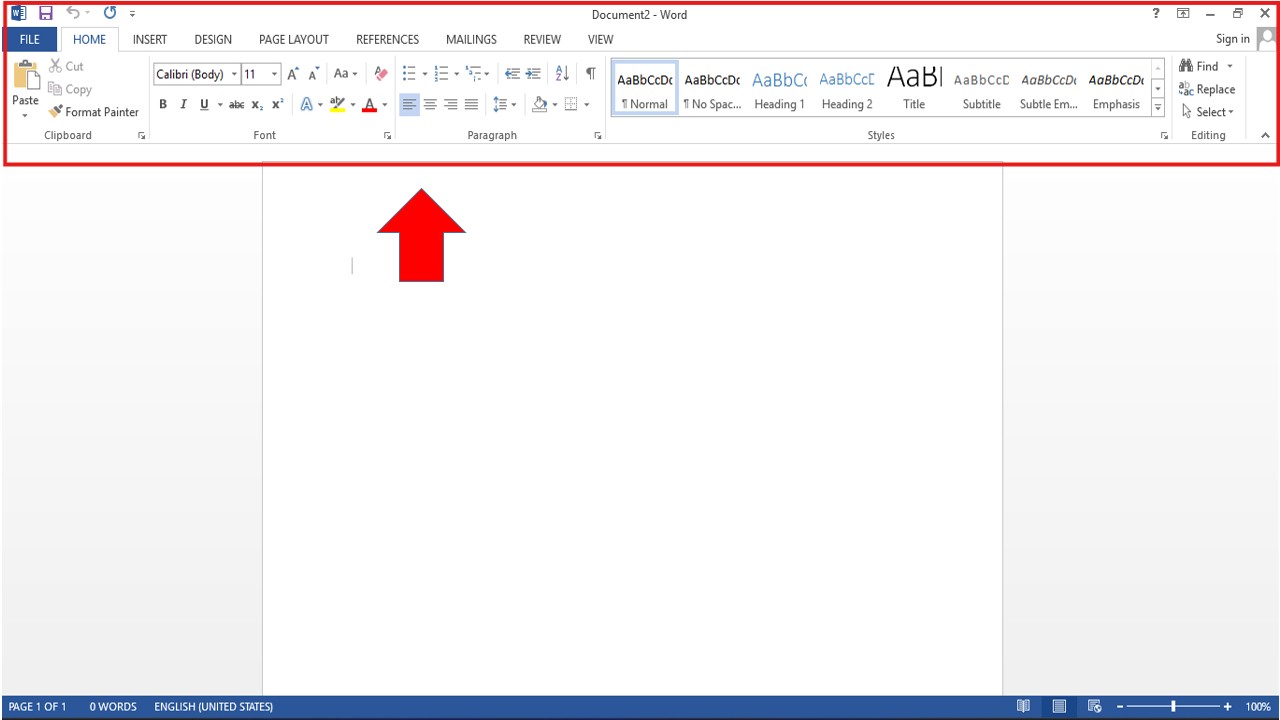Toggle Show/Hide paragraph marks

pos(591,74)
